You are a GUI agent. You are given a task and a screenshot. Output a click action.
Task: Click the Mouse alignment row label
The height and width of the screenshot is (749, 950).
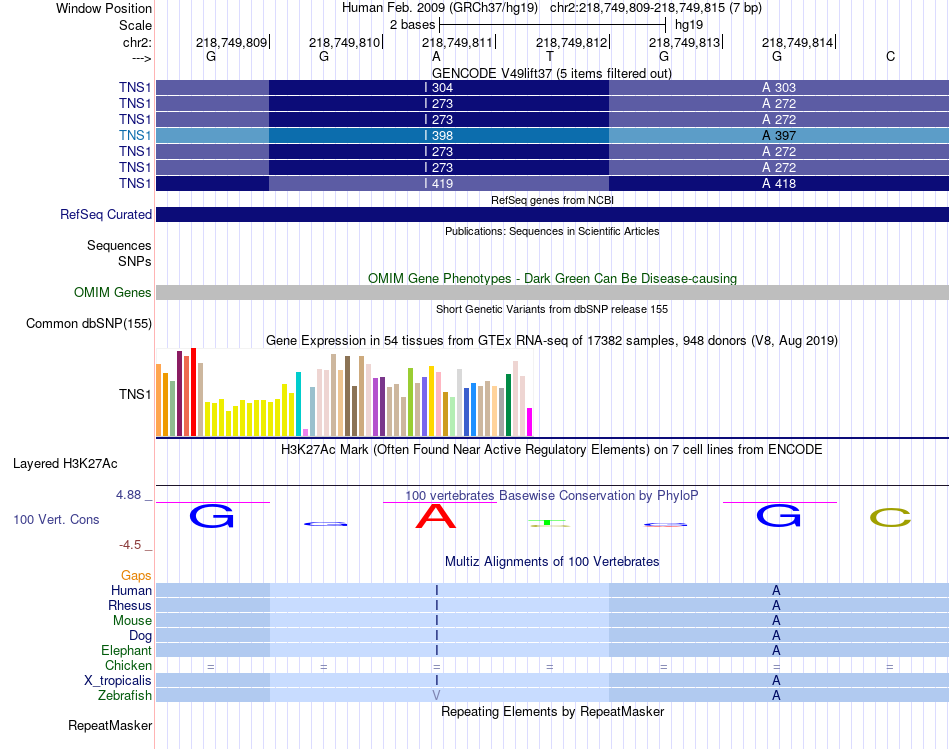pyautogui.click(x=132, y=621)
